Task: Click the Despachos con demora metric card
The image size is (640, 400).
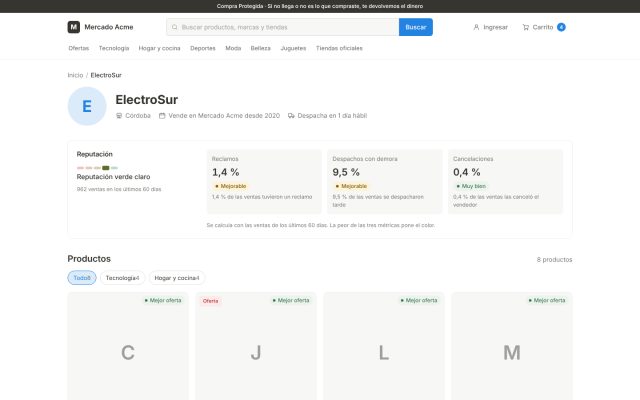Action: [x=384, y=182]
